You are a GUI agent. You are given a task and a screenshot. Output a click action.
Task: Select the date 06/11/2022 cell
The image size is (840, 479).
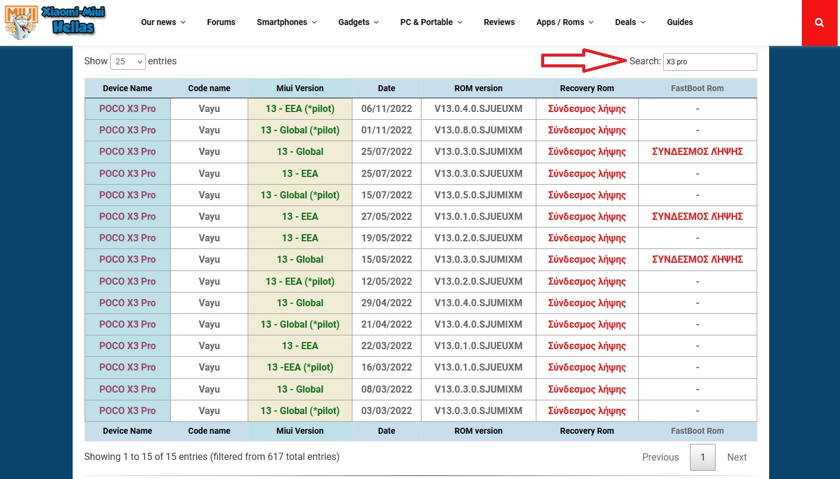[x=386, y=109]
